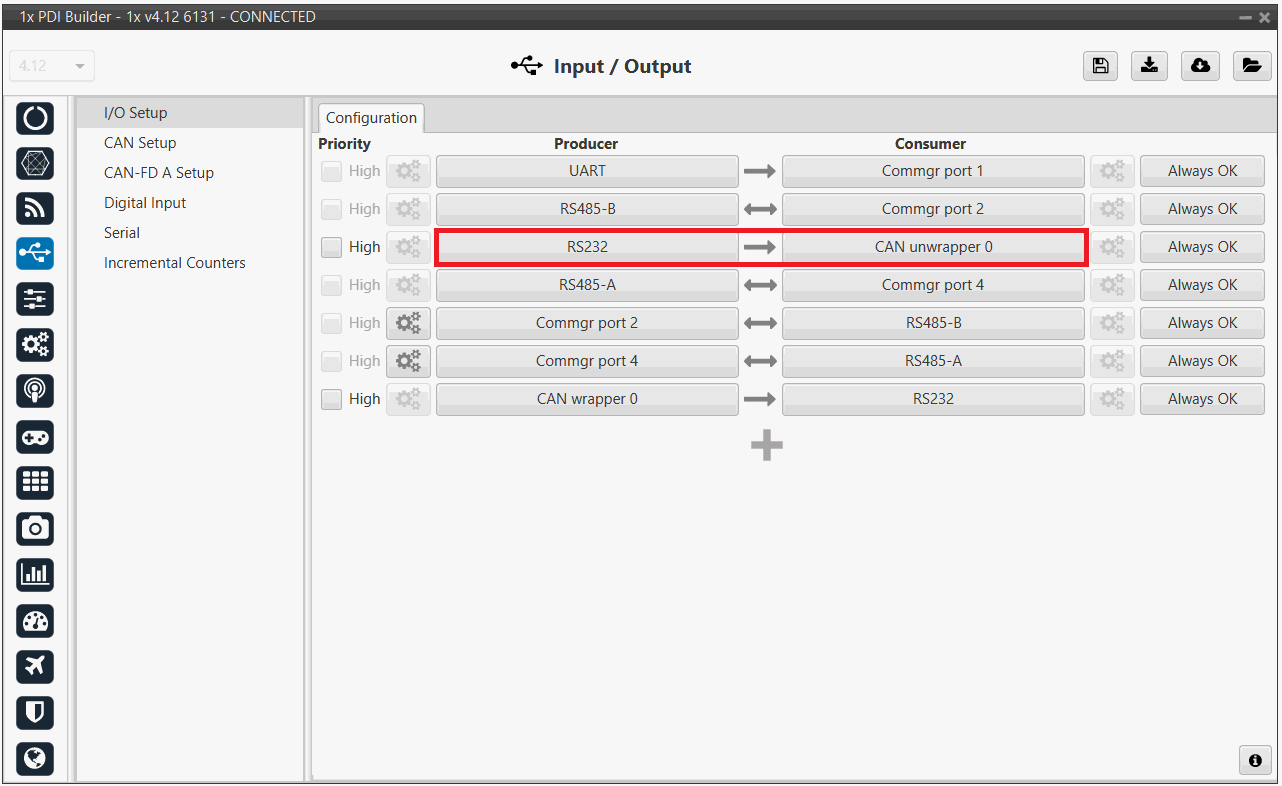
Task: Check High priority for Commgr port 2 row
Action: click(331, 323)
